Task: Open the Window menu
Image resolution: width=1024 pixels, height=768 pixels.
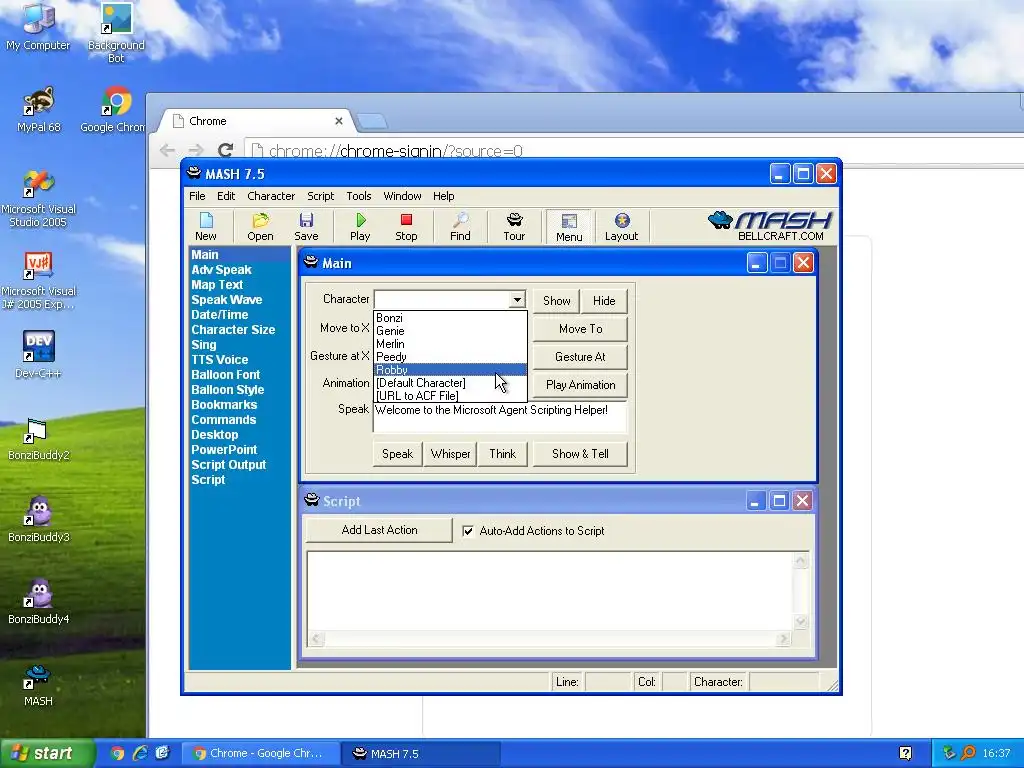Action: [402, 196]
